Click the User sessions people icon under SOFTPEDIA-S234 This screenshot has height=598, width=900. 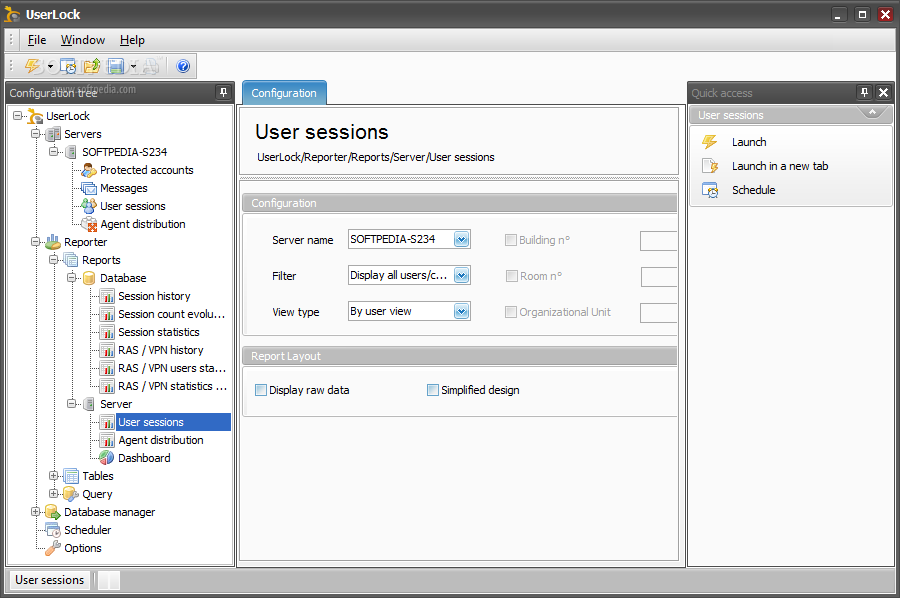click(x=88, y=205)
